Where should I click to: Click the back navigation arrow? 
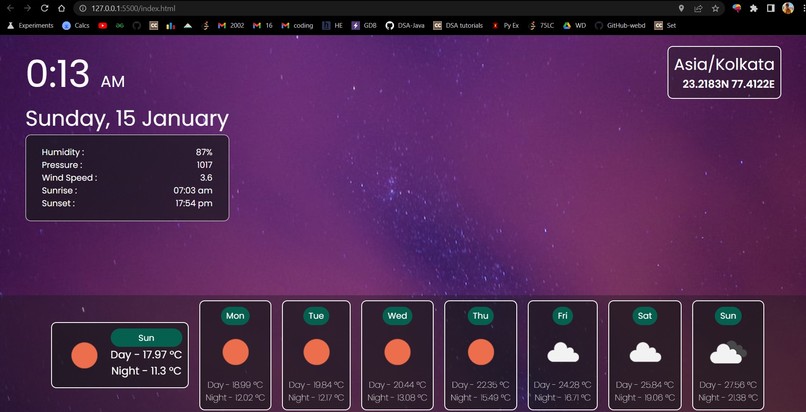pos(10,8)
